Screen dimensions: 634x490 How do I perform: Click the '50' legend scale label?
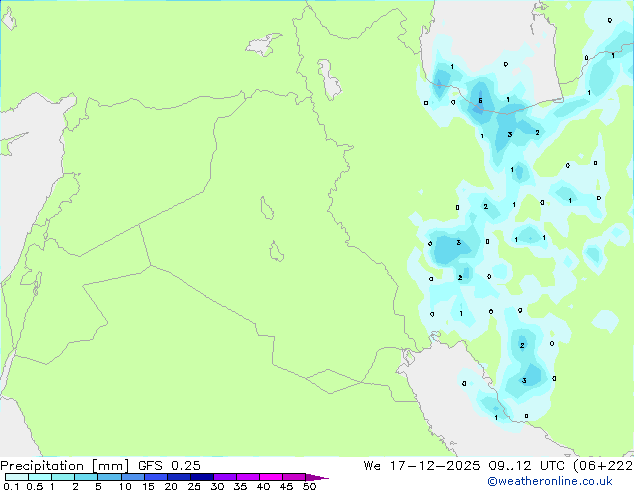[x=309, y=486]
